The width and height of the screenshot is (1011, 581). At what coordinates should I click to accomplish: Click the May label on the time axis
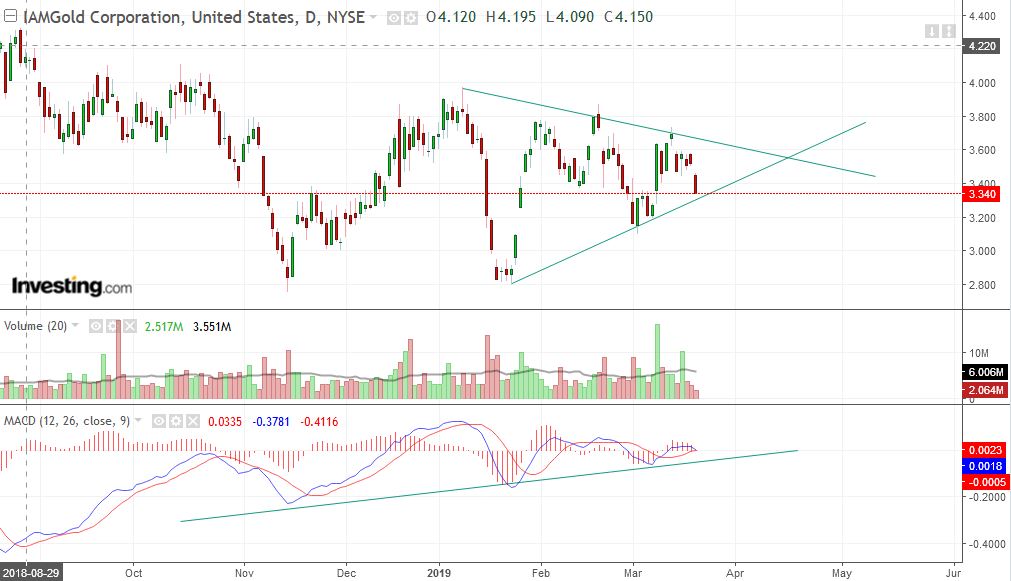[841, 573]
